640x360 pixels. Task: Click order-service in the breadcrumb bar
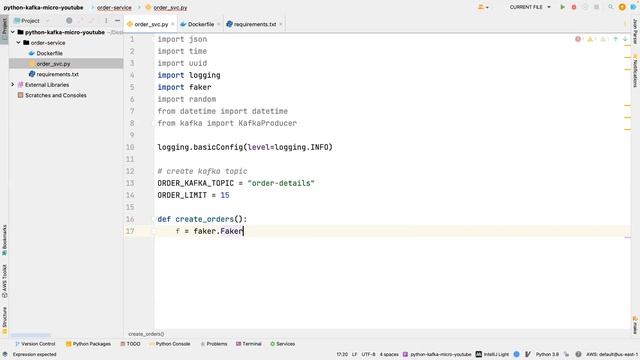(114, 7)
